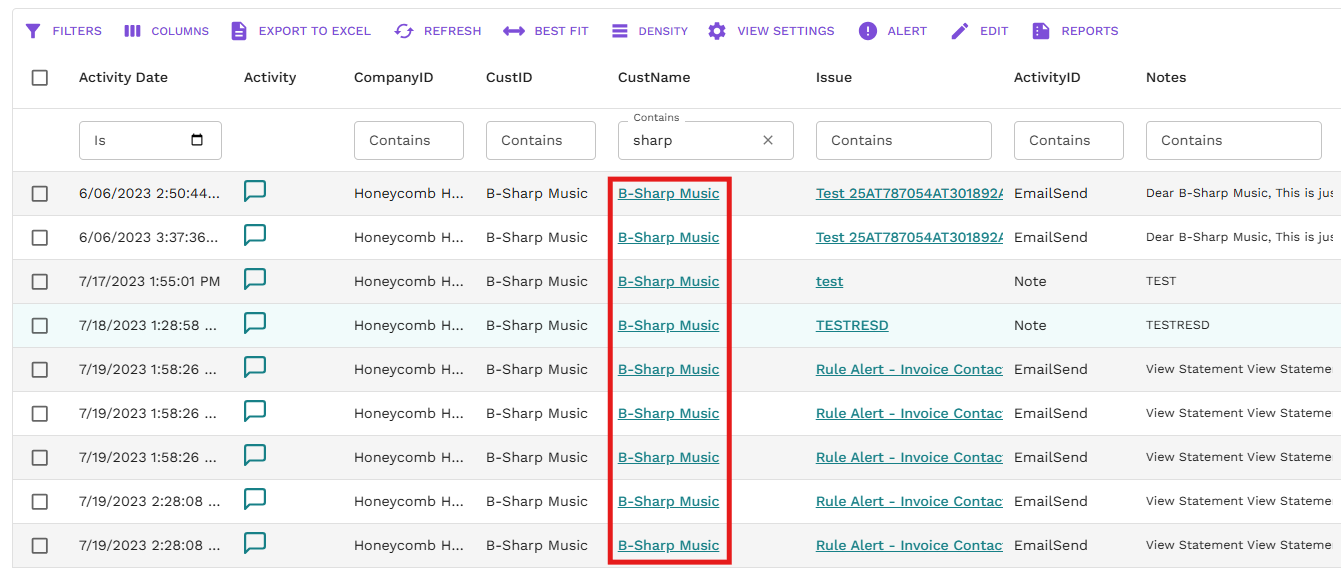
Task: Click the Refresh arrows icon
Action: [x=404, y=31]
